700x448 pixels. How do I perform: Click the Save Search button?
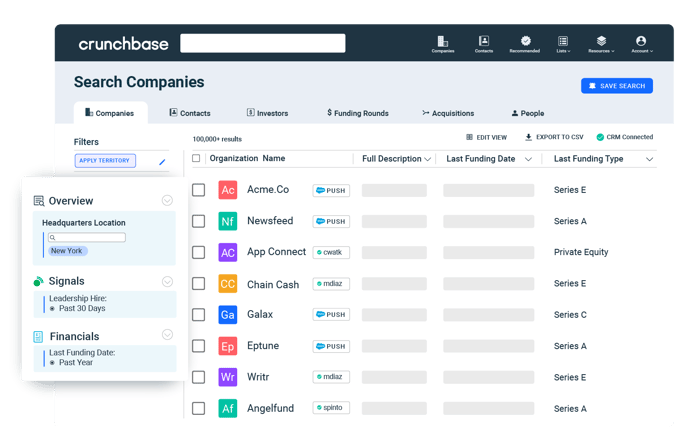coord(617,86)
